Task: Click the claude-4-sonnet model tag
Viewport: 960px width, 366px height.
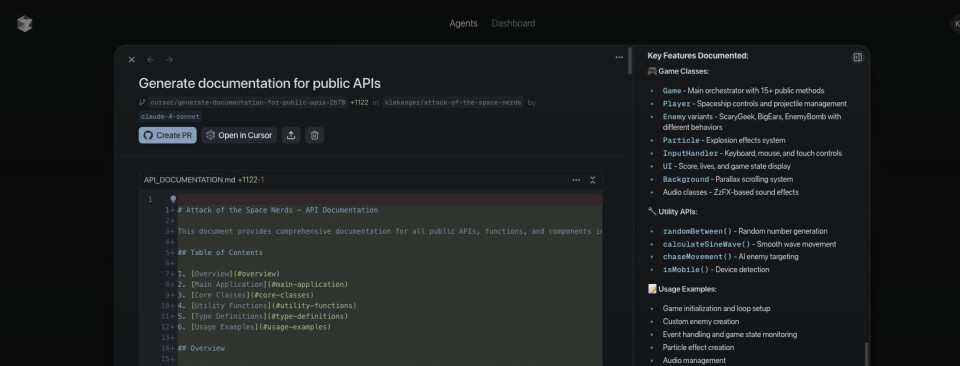Action: pos(170,116)
